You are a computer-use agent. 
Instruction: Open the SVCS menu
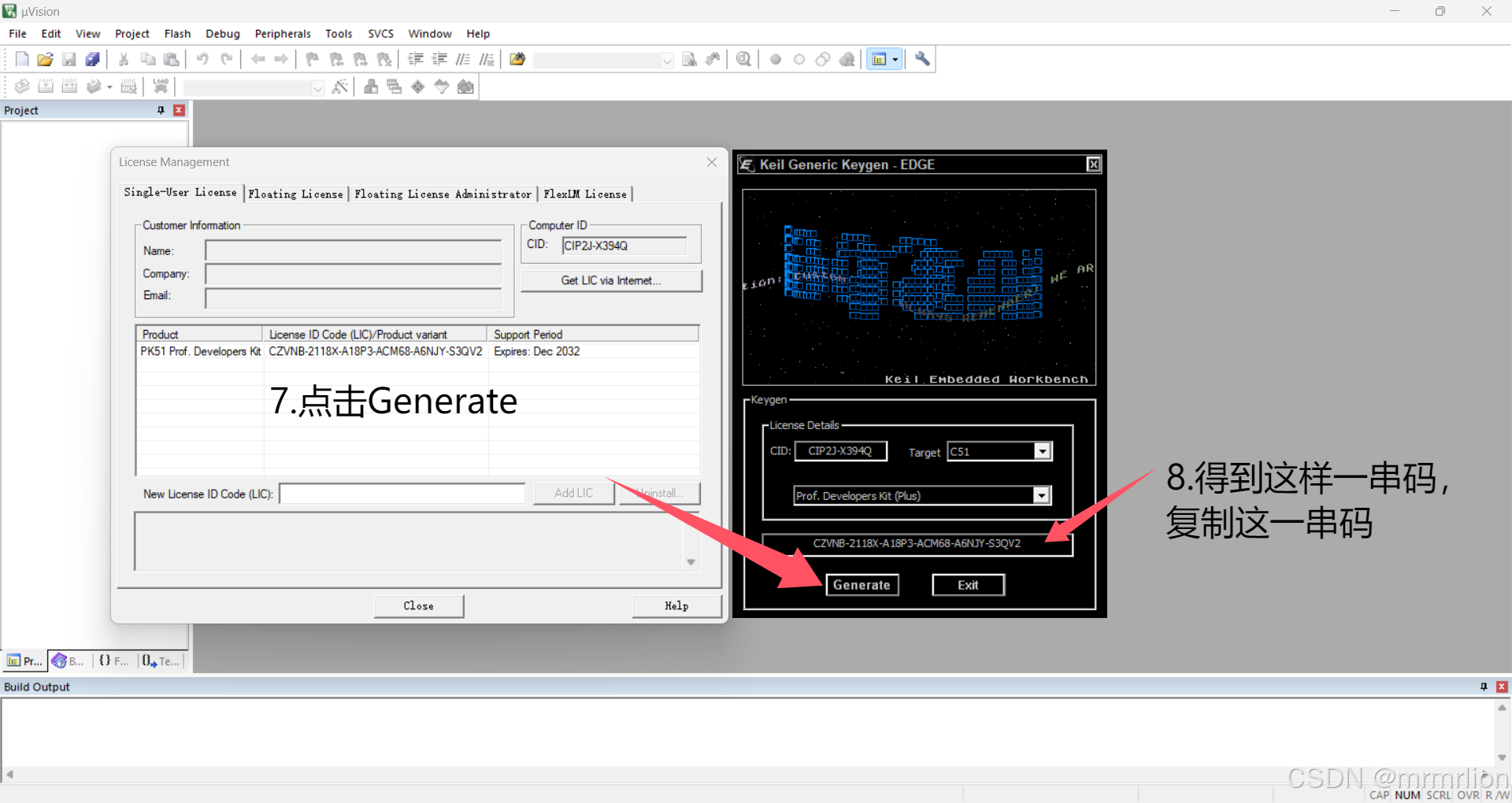coord(381,34)
